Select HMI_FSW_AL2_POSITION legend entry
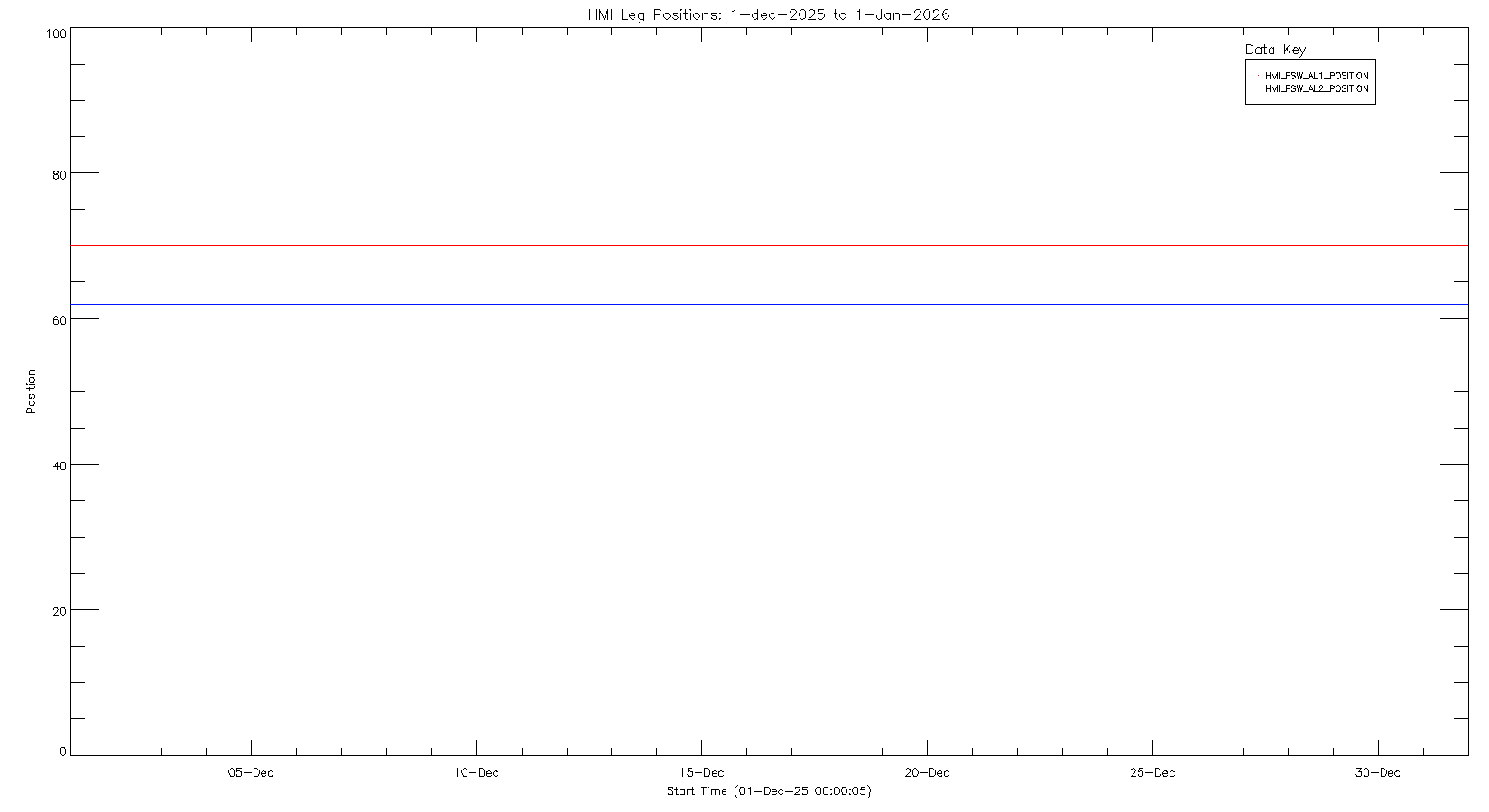This screenshot has width=1489, height=812. 1316,88
